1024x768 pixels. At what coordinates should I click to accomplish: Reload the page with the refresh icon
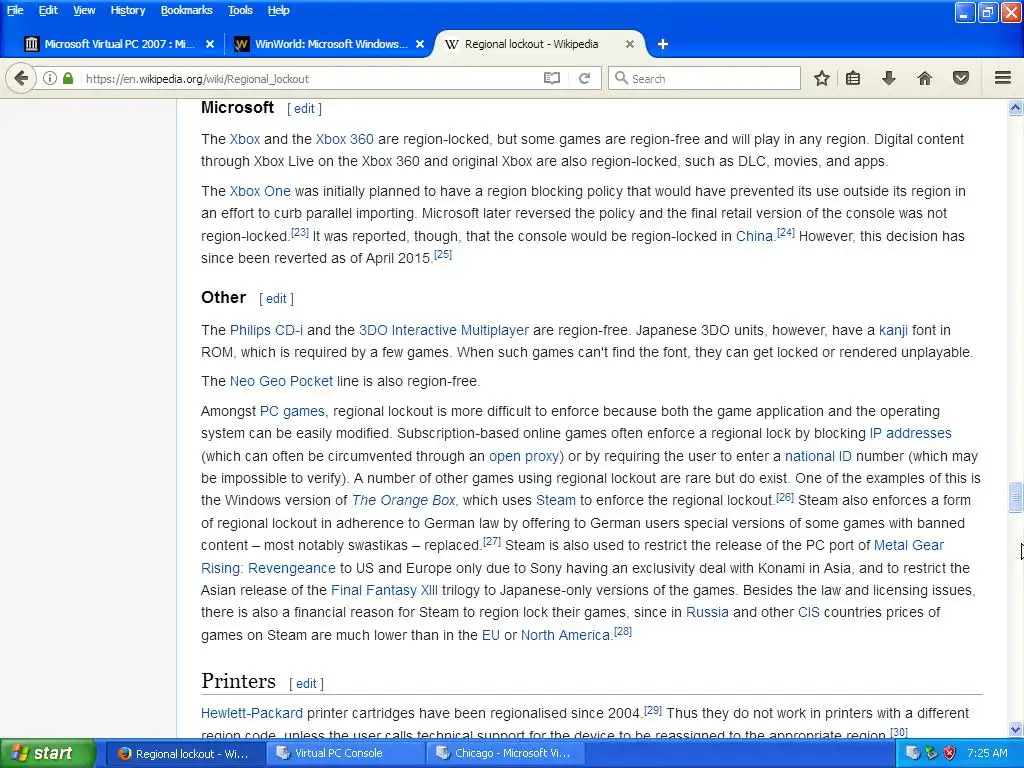tap(584, 78)
